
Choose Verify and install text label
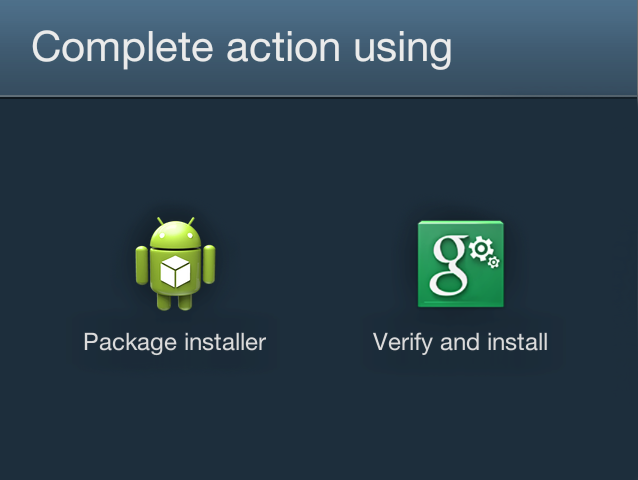[460, 342]
